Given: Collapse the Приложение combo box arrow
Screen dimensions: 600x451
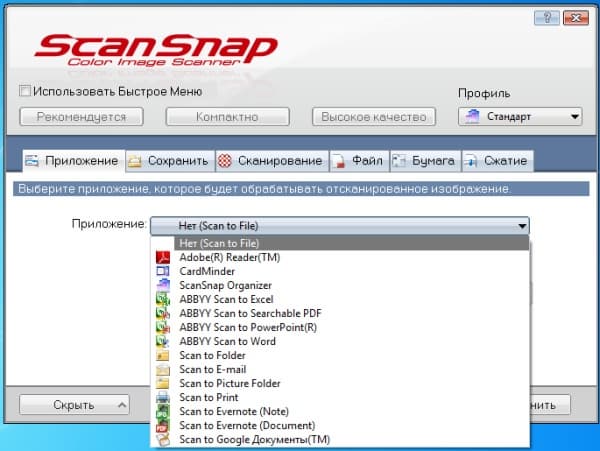Looking at the screenshot, I should point(522,226).
